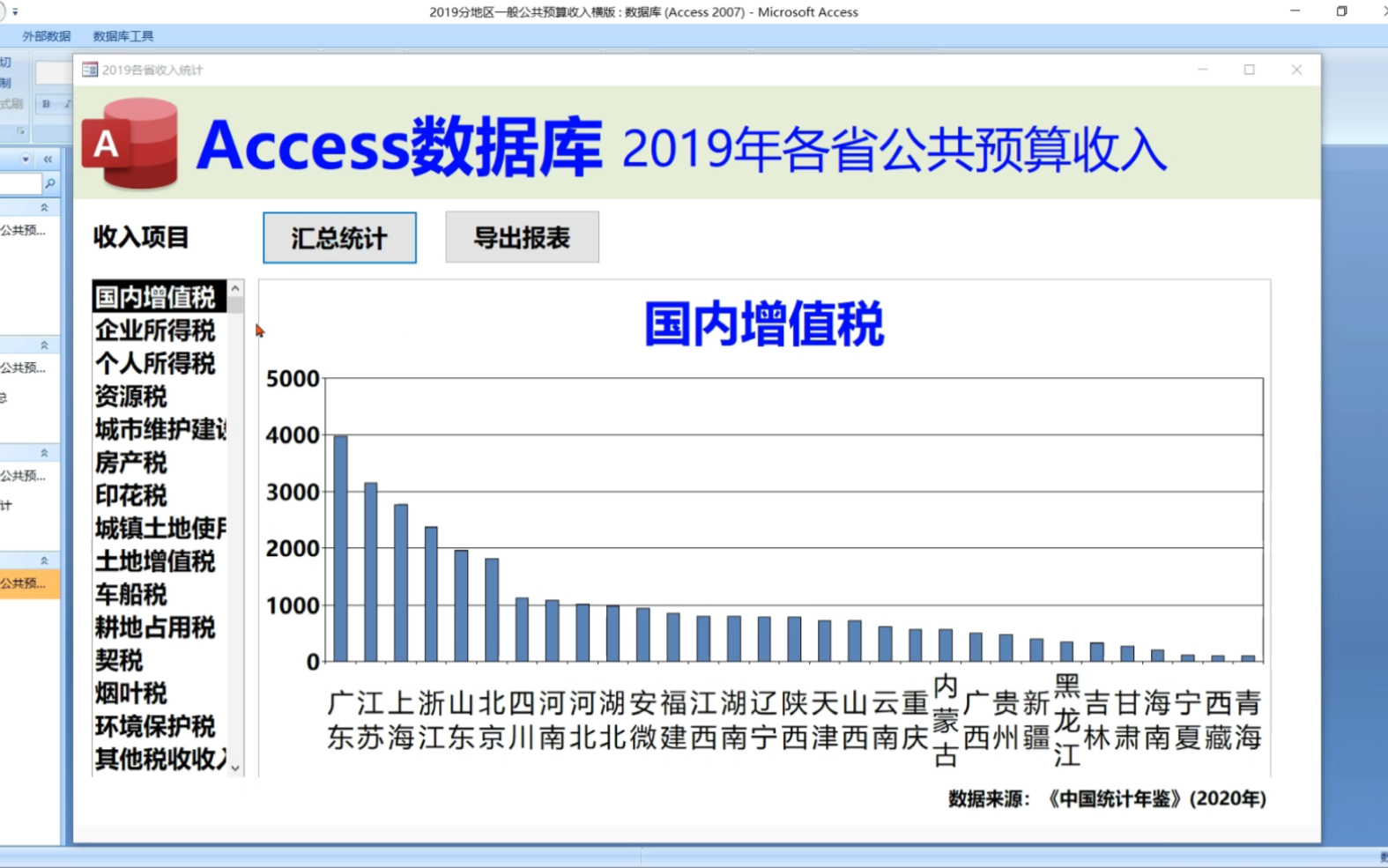This screenshot has height=868, width=1388.
Task: Select 契税 in the income list
Action: coord(160,660)
